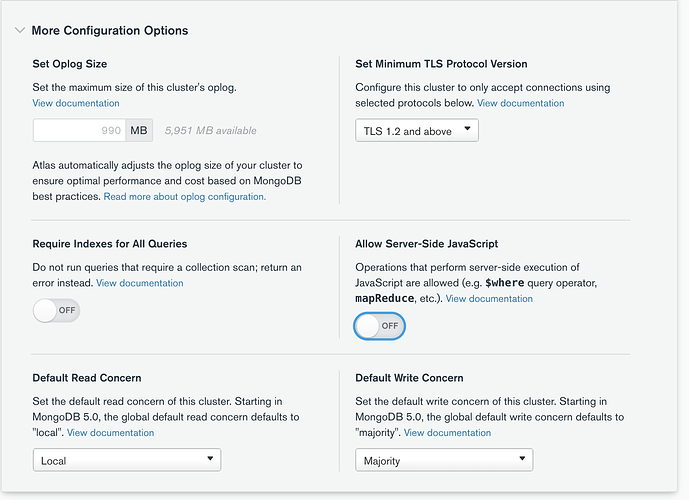
Task: Click the oplog size input field
Action: click(x=79, y=131)
